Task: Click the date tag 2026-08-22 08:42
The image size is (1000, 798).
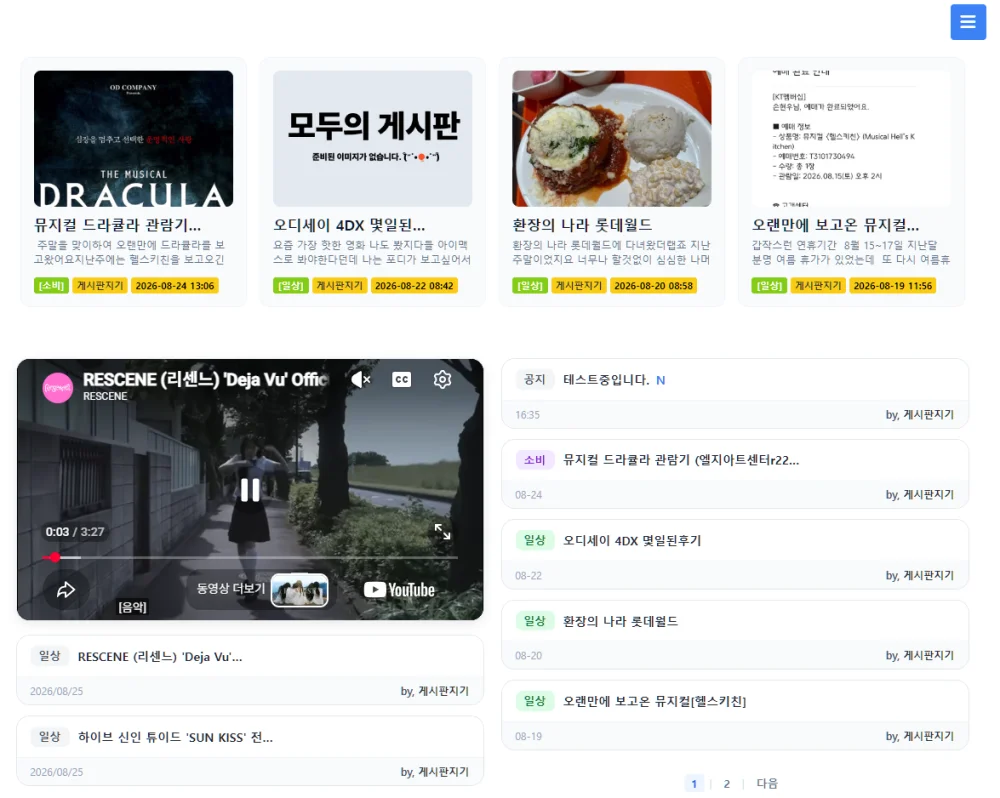Action: [x=414, y=286]
